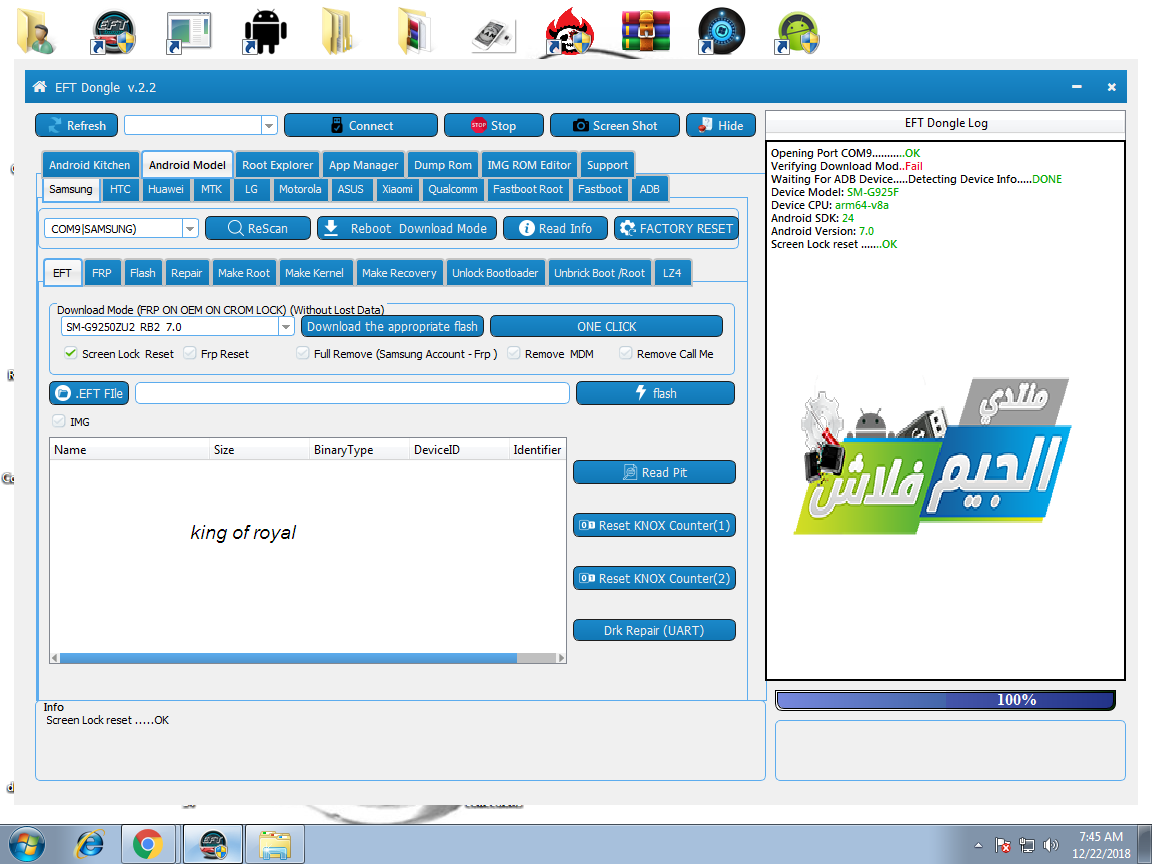1152x864 pixels.
Task: Click Download the appropriate flash button
Action: pyautogui.click(x=392, y=326)
